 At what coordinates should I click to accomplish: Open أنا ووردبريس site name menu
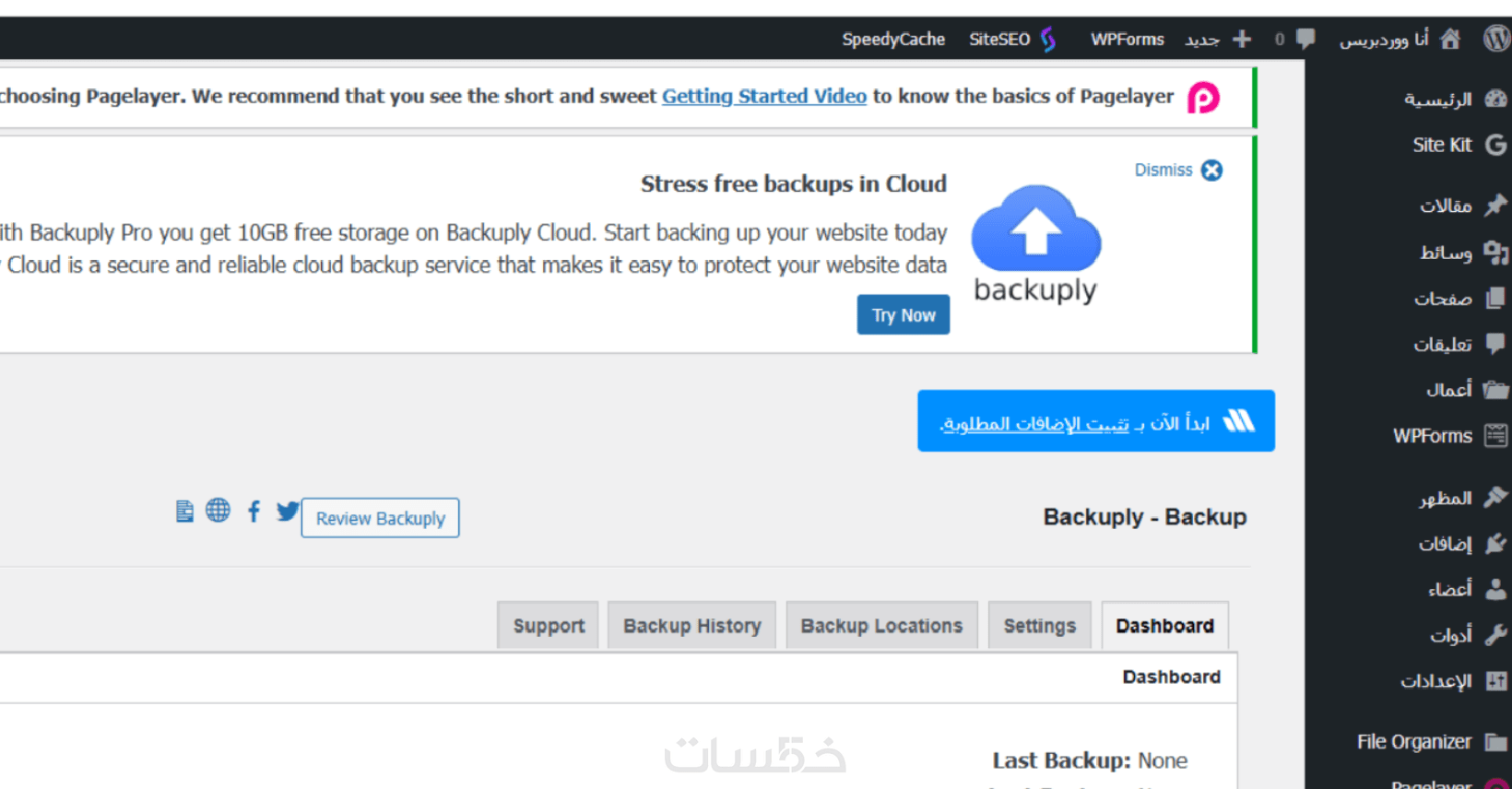coord(1384,40)
